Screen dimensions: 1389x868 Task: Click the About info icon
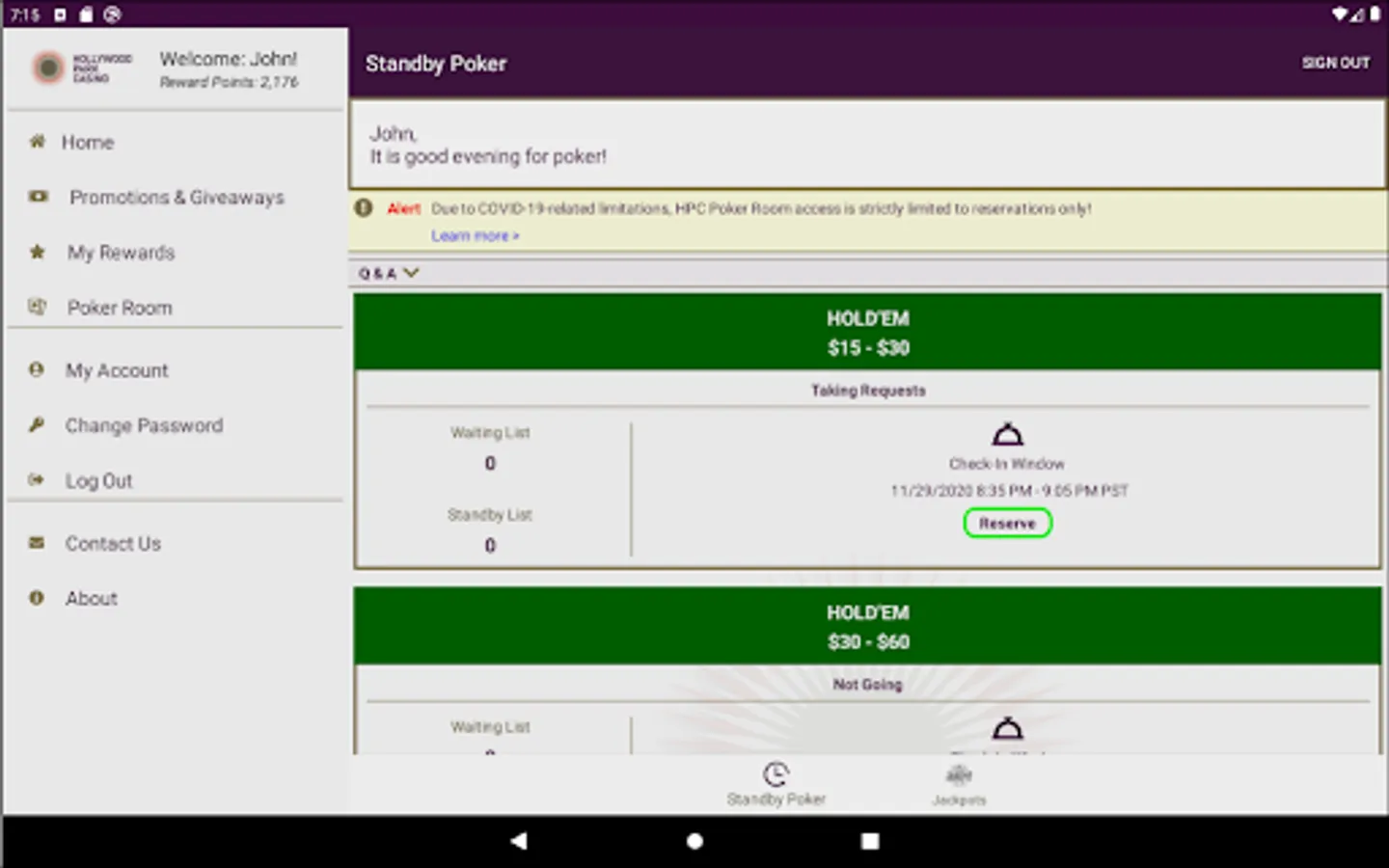37,598
